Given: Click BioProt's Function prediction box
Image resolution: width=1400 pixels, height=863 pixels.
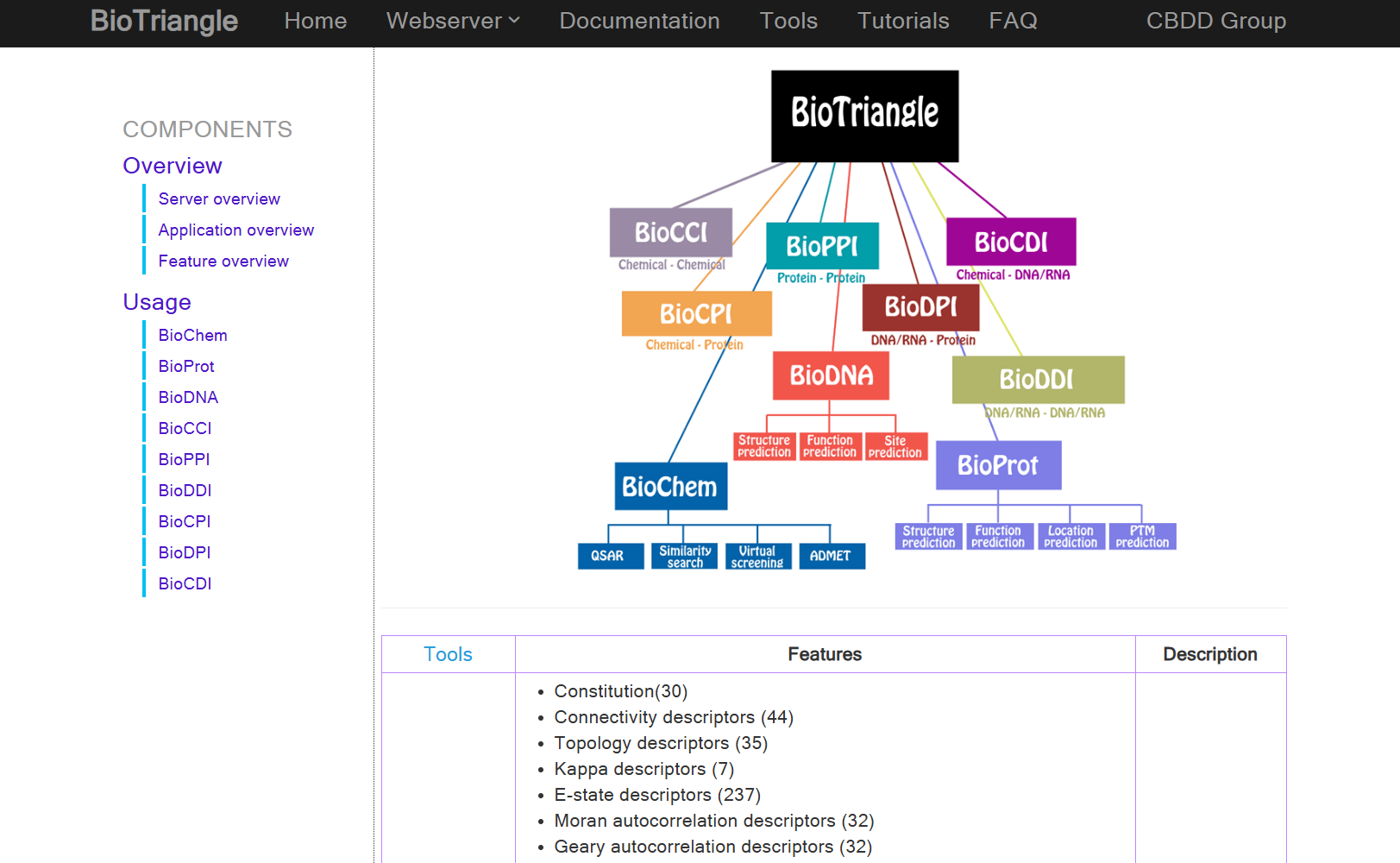Looking at the screenshot, I should pyautogui.click(x=999, y=537).
